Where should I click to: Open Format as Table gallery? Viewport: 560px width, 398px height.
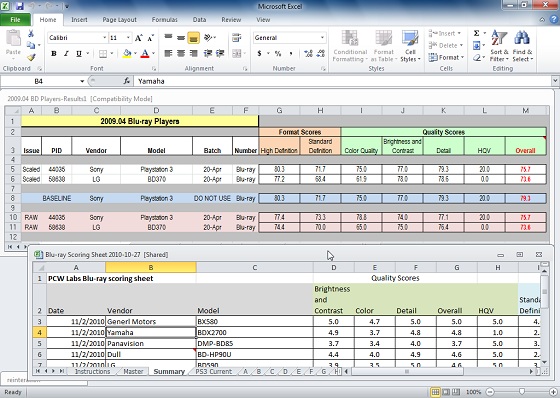[x=384, y=46]
